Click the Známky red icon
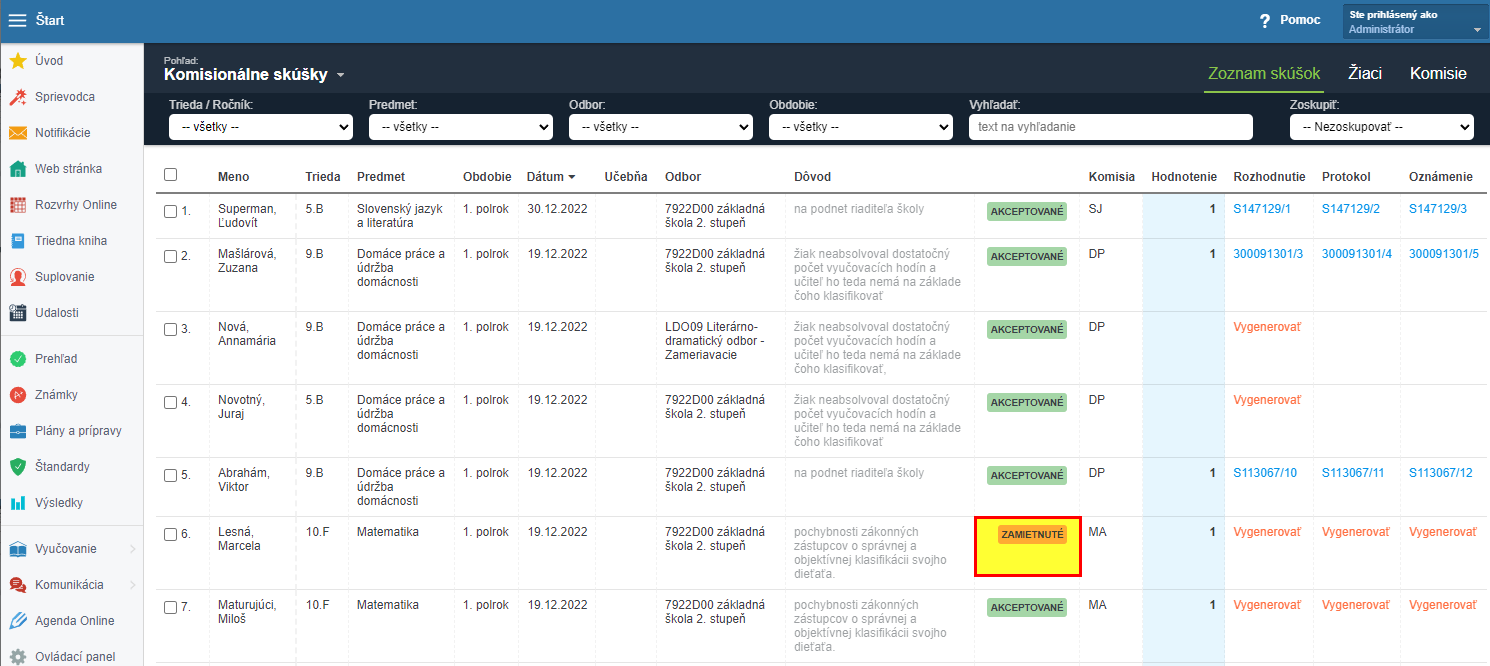Screen dimensions: 1490x666 pos(18,395)
